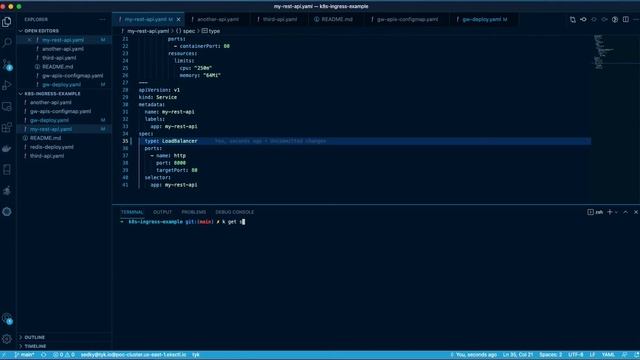Click the main branch status bar item
Viewport: 640px width, 360px height.
(x=24, y=355)
